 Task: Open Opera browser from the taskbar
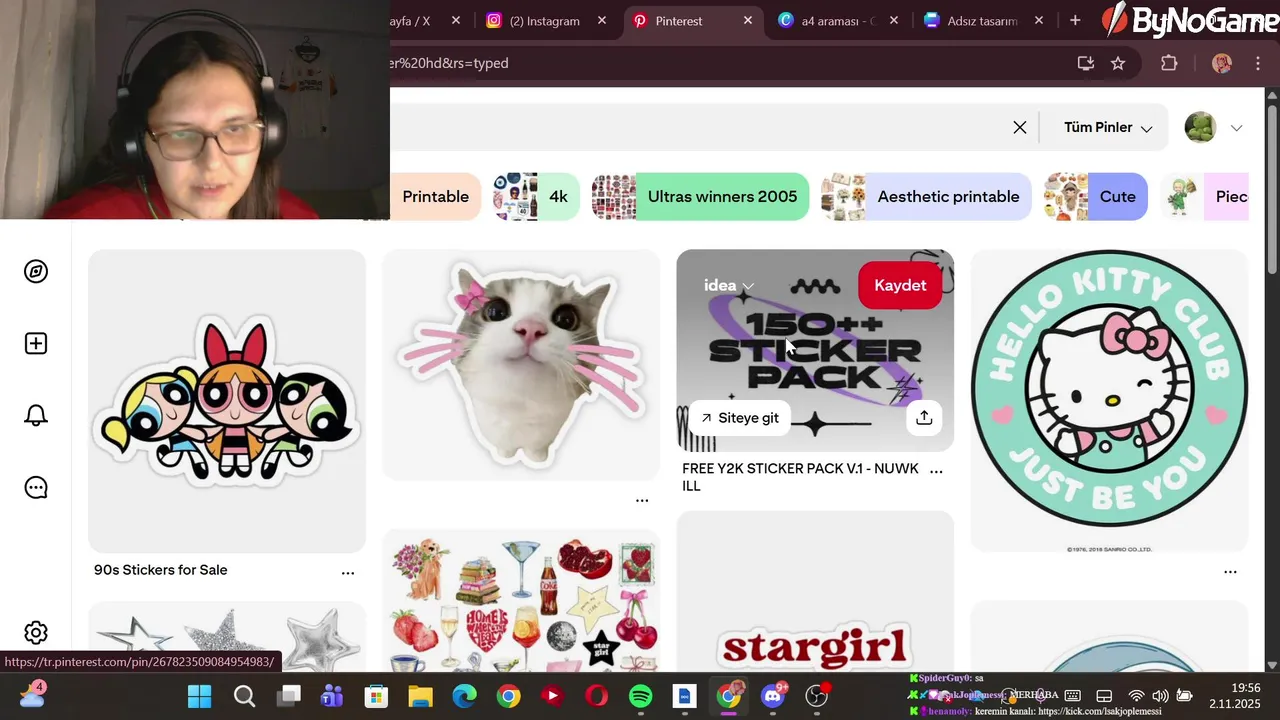[x=597, y=695]
